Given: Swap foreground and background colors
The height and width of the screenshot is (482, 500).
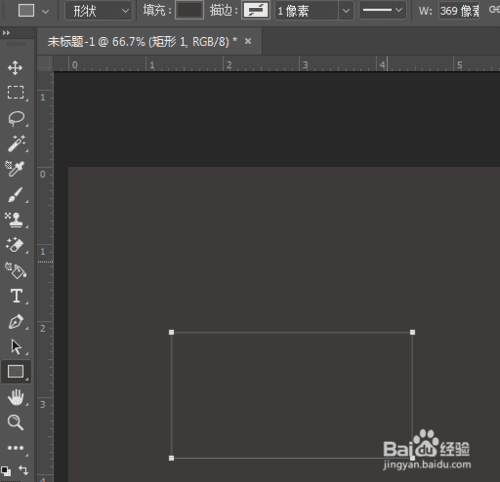Looking at the screenshot, I should coord(23,470).
